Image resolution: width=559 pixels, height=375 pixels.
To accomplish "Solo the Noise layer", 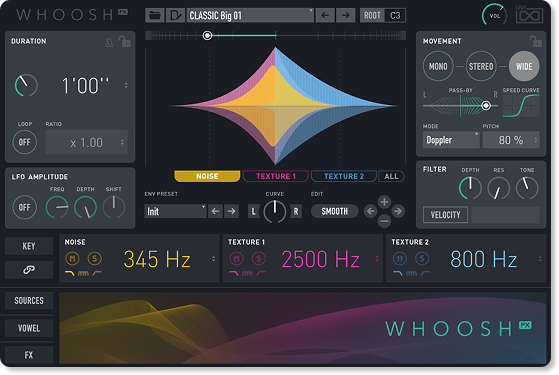I will point(95,258).
